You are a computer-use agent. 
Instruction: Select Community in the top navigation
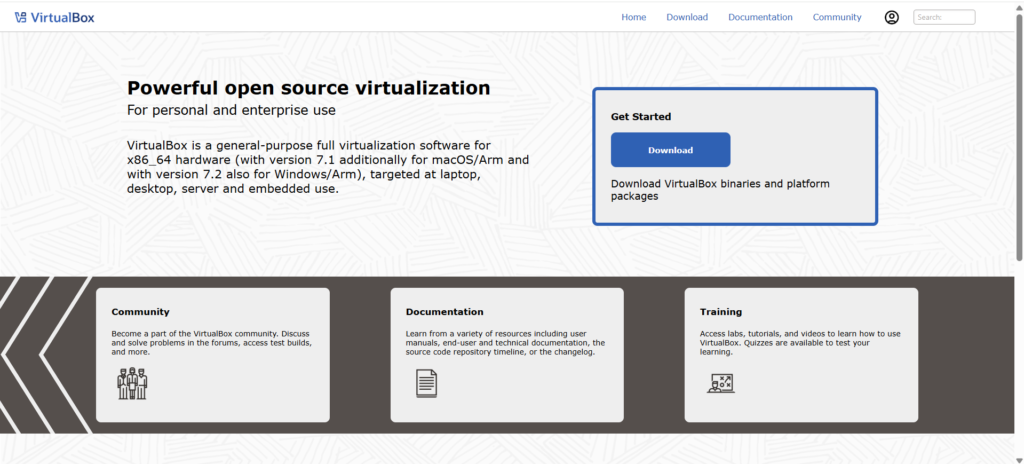point(837,17)
